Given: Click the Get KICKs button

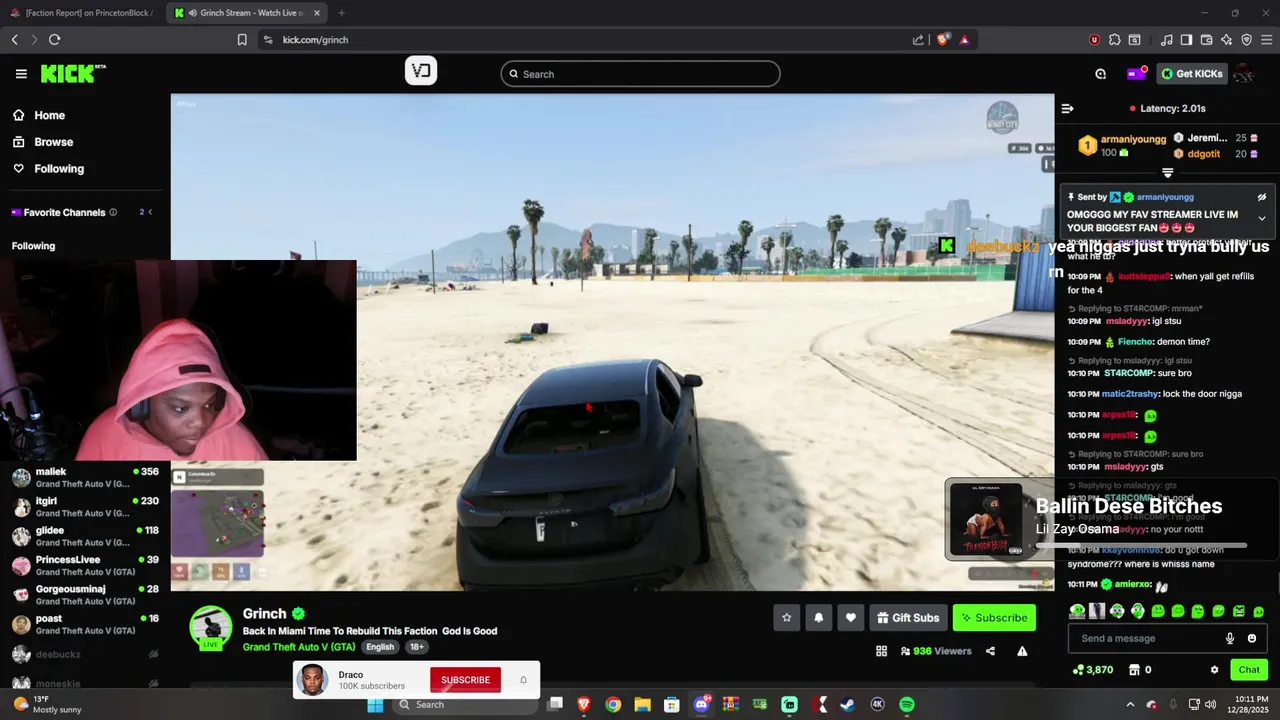Looking at the screenshot, I should coord(1192,74).
